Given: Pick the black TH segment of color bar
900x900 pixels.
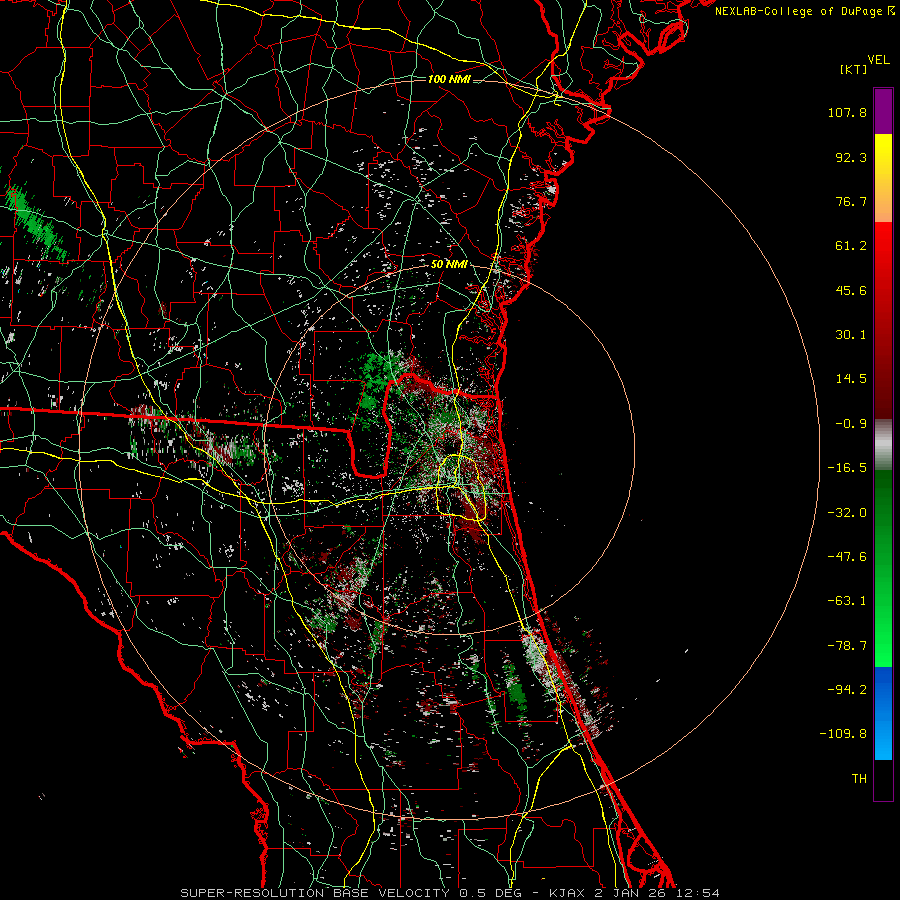Looking at the screenshot, I should tap(883, 780).
